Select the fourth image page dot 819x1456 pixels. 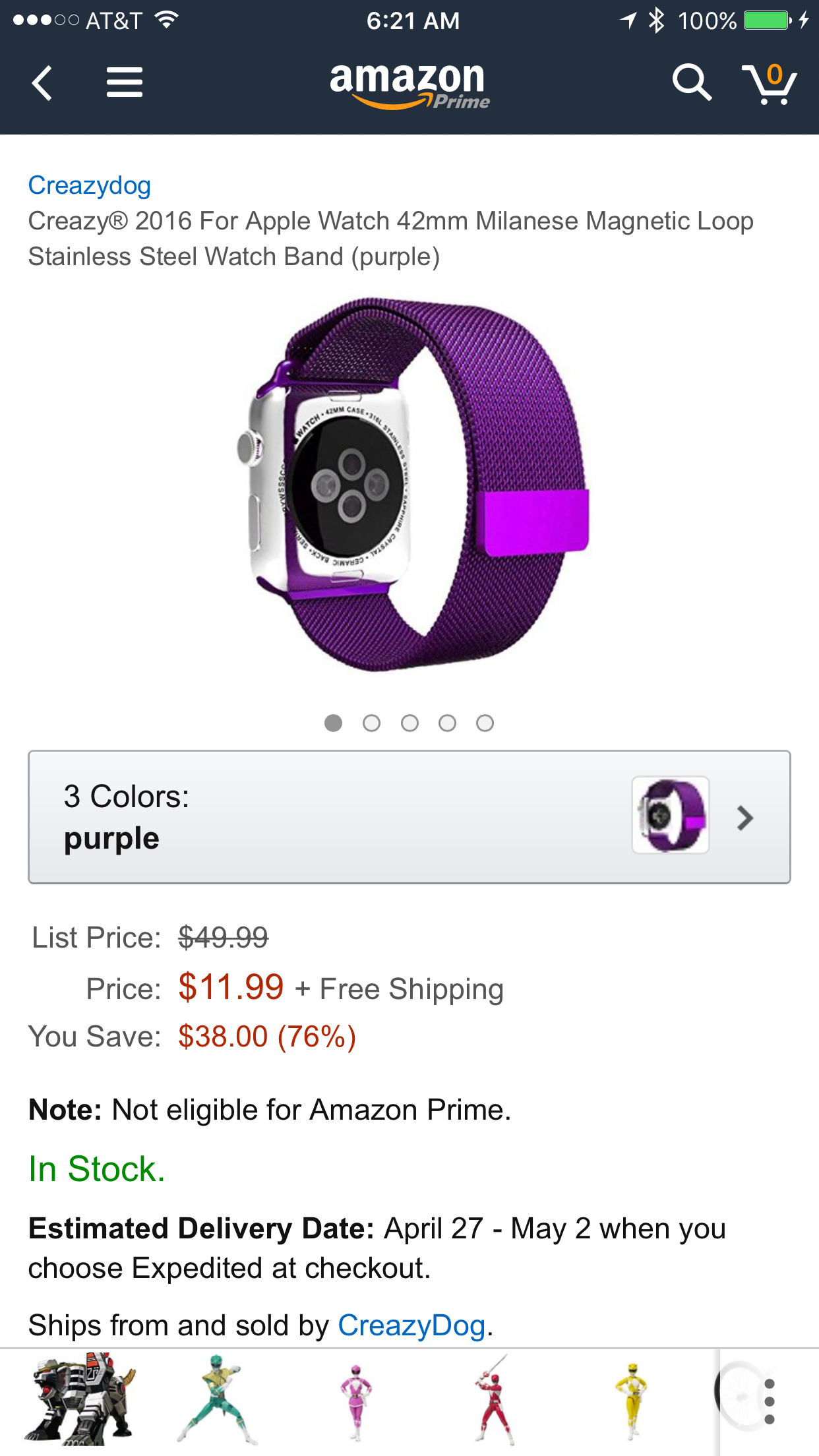[x=447, y=723]
